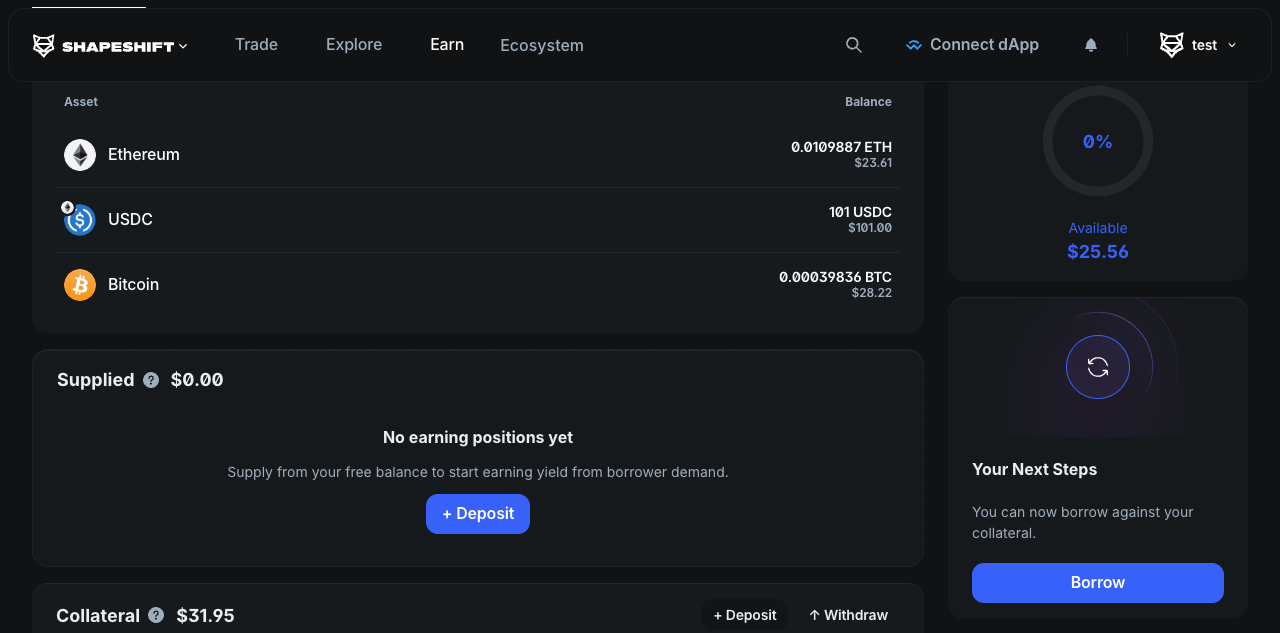Image resolution: width=1280 pixels, height=633 pixels.
Task: Open the search magnifier icon
Action: click(853, 45)
